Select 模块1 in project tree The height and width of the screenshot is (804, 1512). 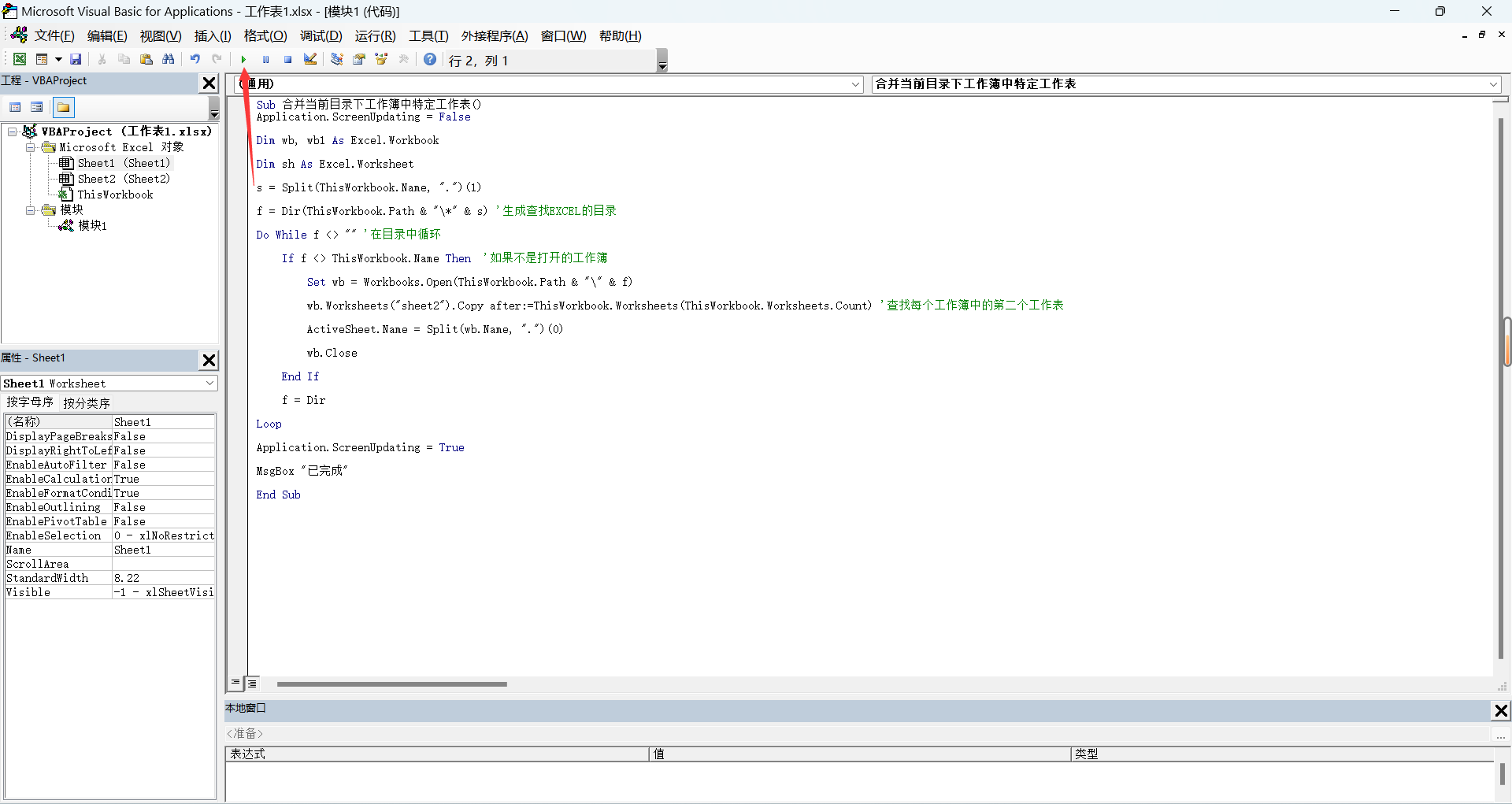click(92, 226)
